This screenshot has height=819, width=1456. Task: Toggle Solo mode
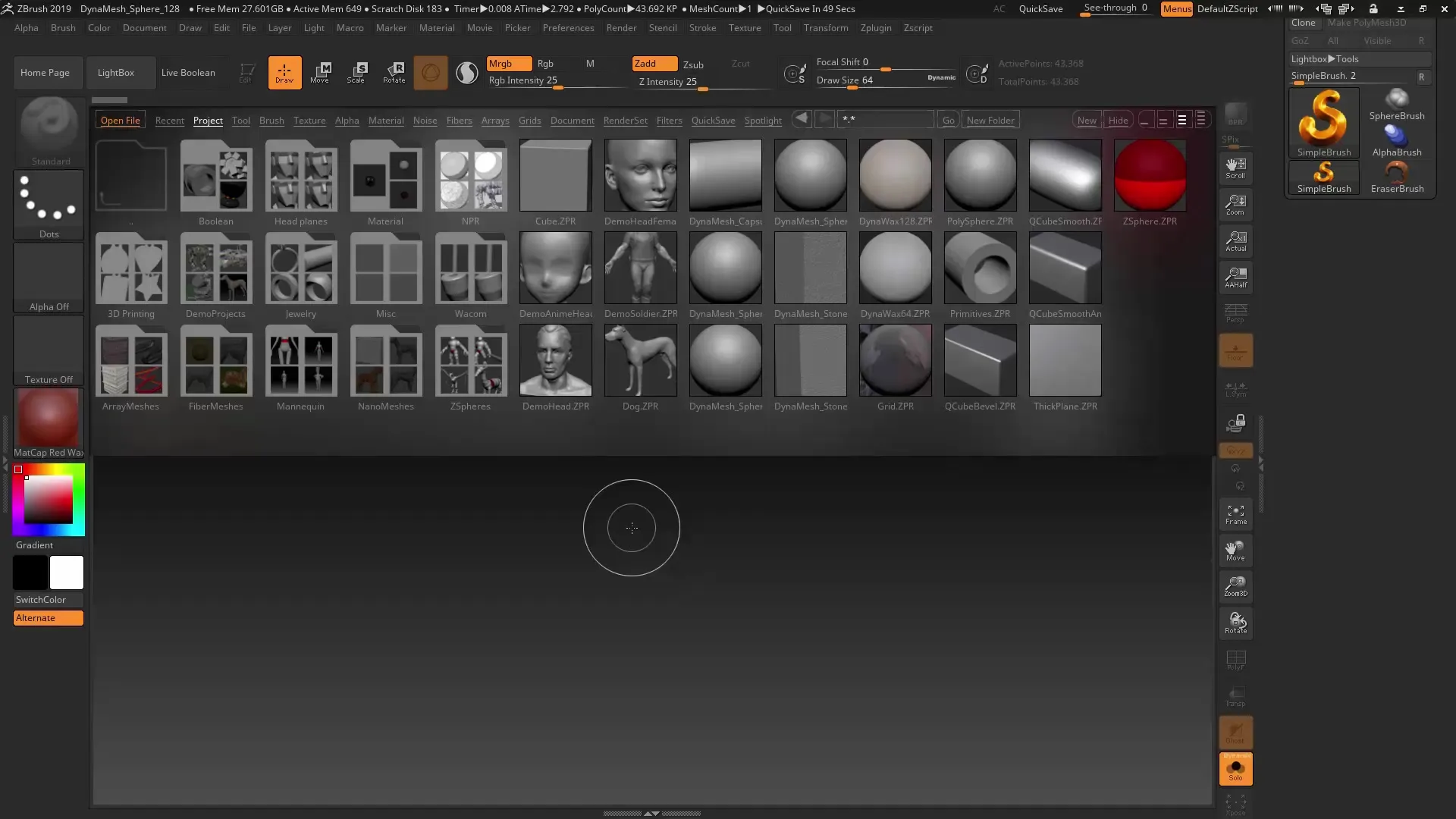(x=1235, y=769)
